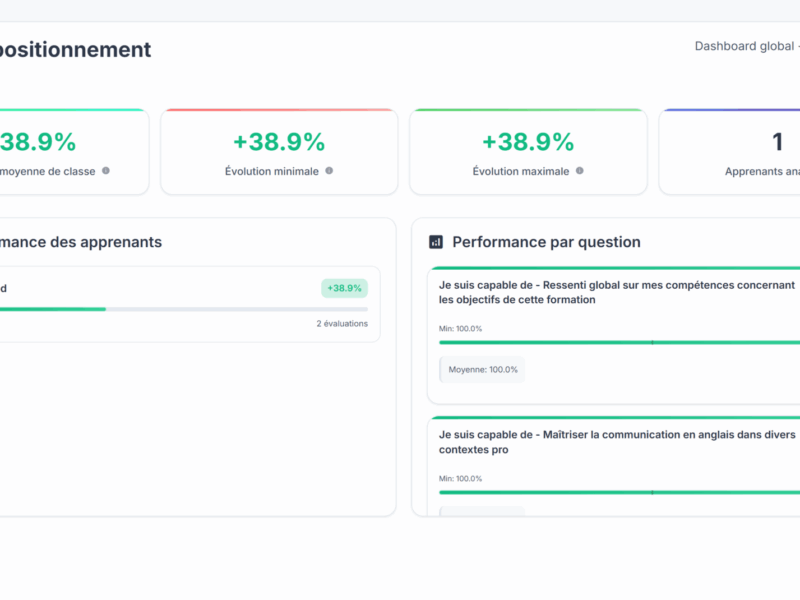Click the learner evolution progress bar
800x600 pixels.
point(180,309)
